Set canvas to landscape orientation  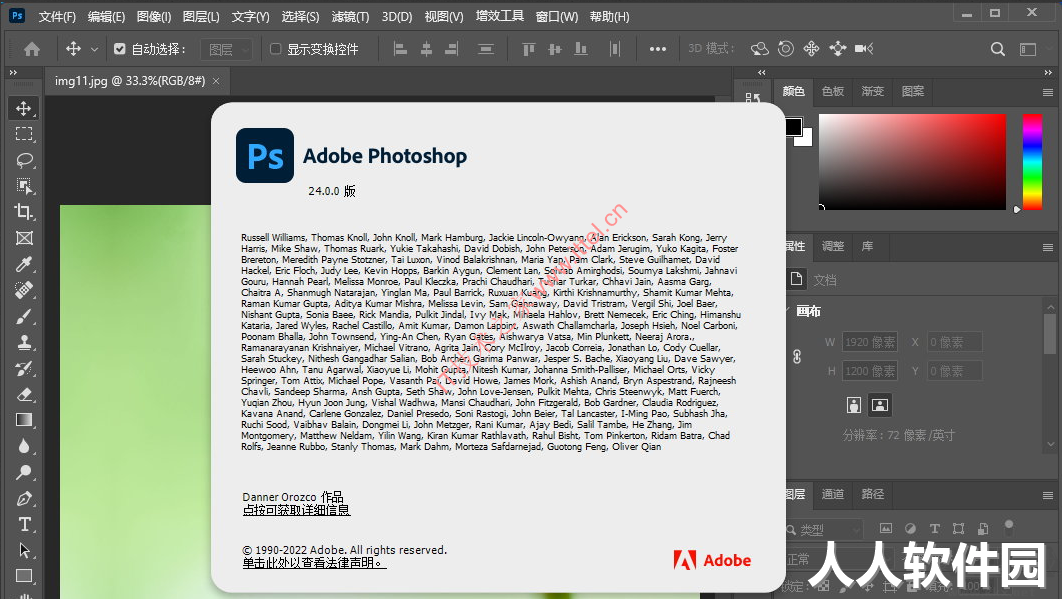point(880,405)
